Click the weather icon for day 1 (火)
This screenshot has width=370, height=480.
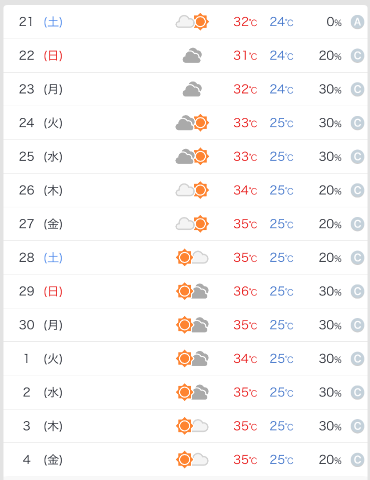[192, 359]
